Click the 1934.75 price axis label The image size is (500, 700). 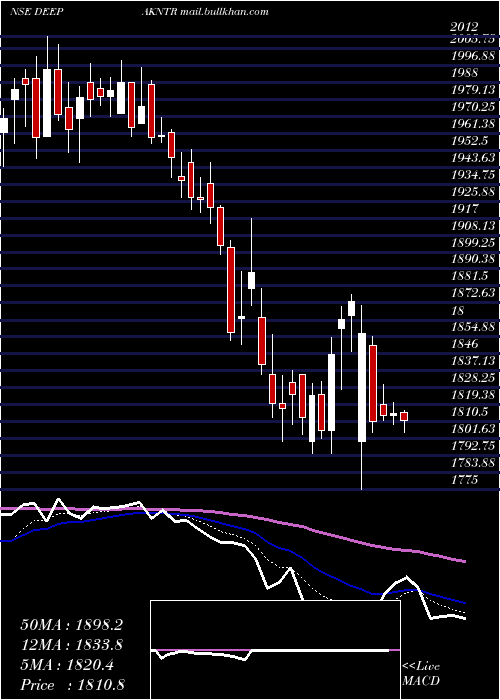coord(472,175)
